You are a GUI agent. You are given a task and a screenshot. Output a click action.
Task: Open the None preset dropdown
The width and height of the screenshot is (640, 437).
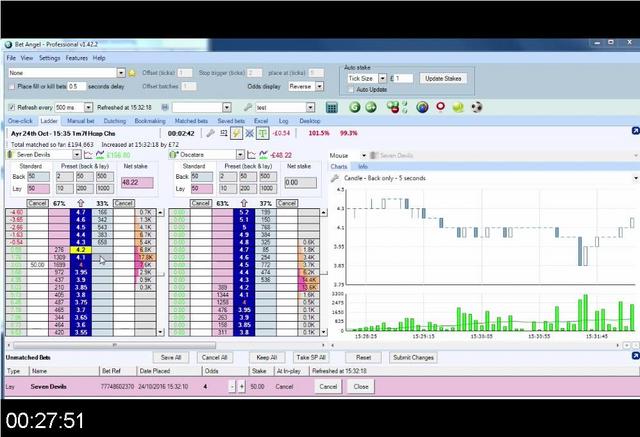coord(121,73)
